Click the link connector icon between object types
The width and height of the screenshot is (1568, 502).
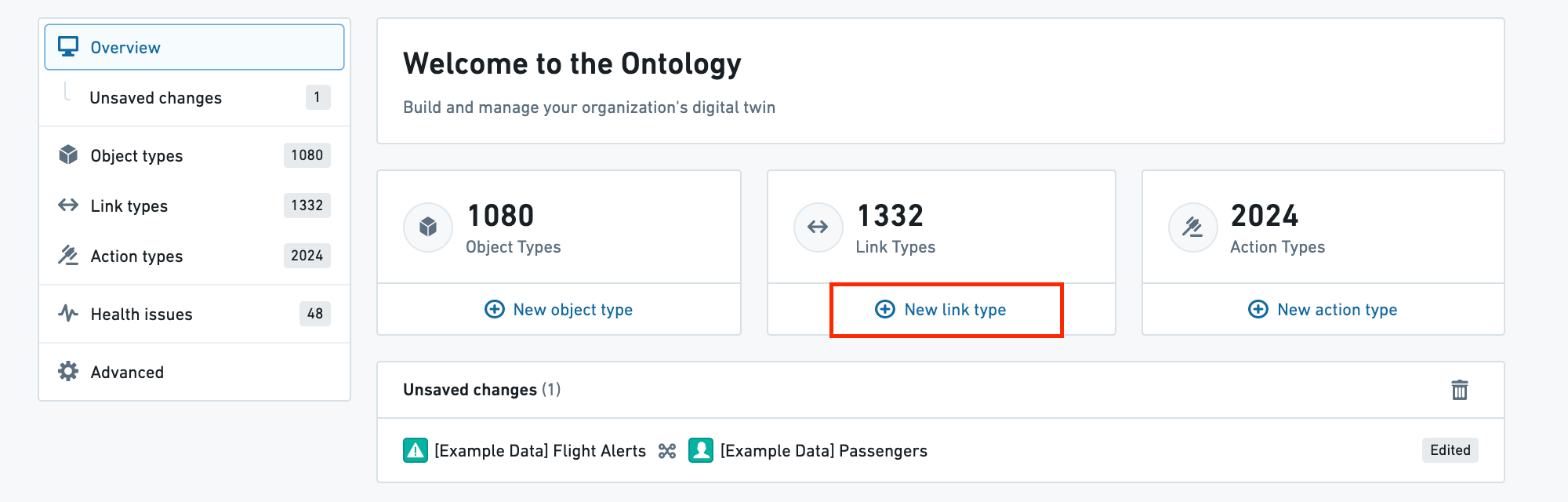coord(667,451)
